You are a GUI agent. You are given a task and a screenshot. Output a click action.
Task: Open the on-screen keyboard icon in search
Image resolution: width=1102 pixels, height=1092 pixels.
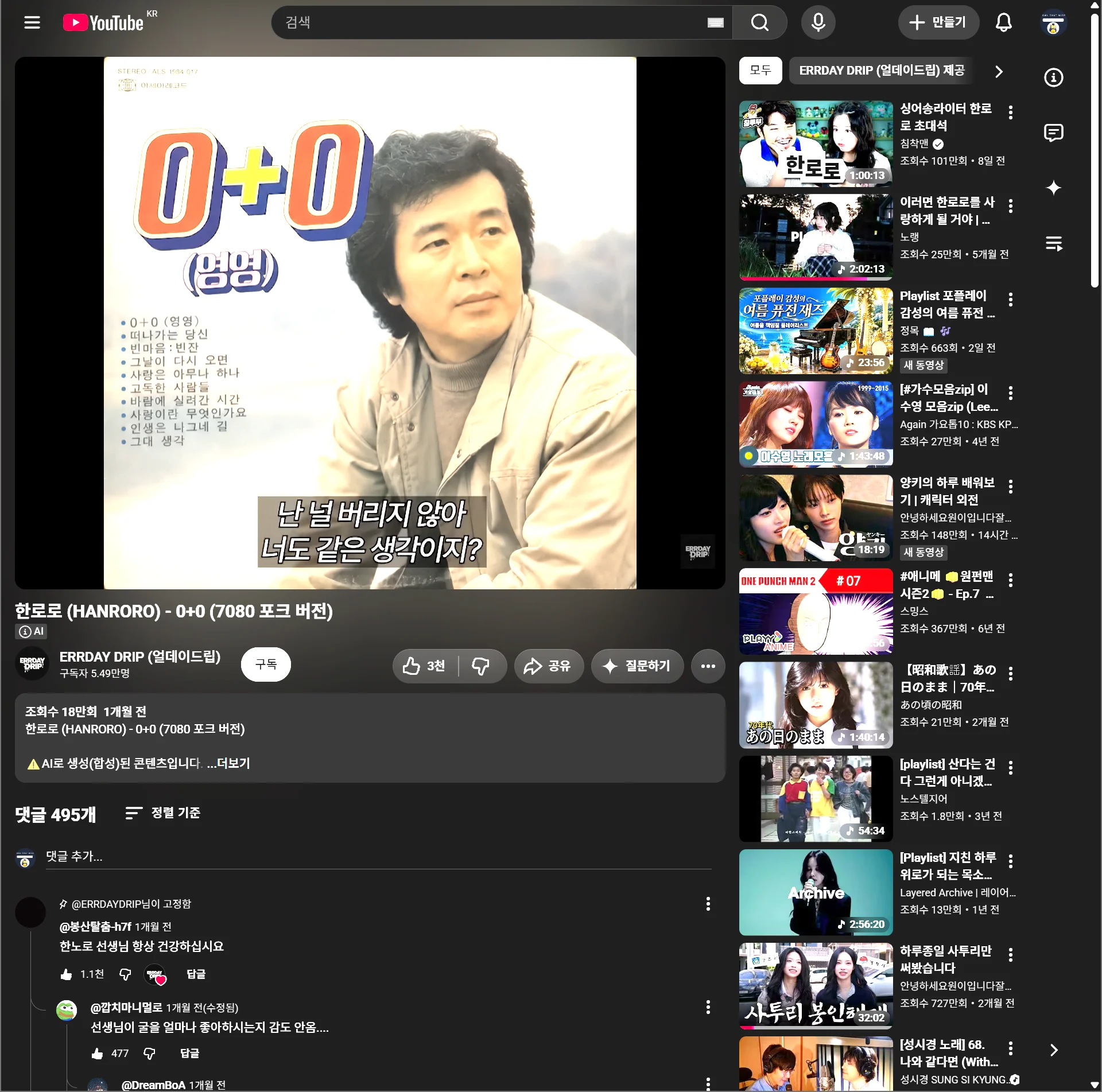(715, 23)
